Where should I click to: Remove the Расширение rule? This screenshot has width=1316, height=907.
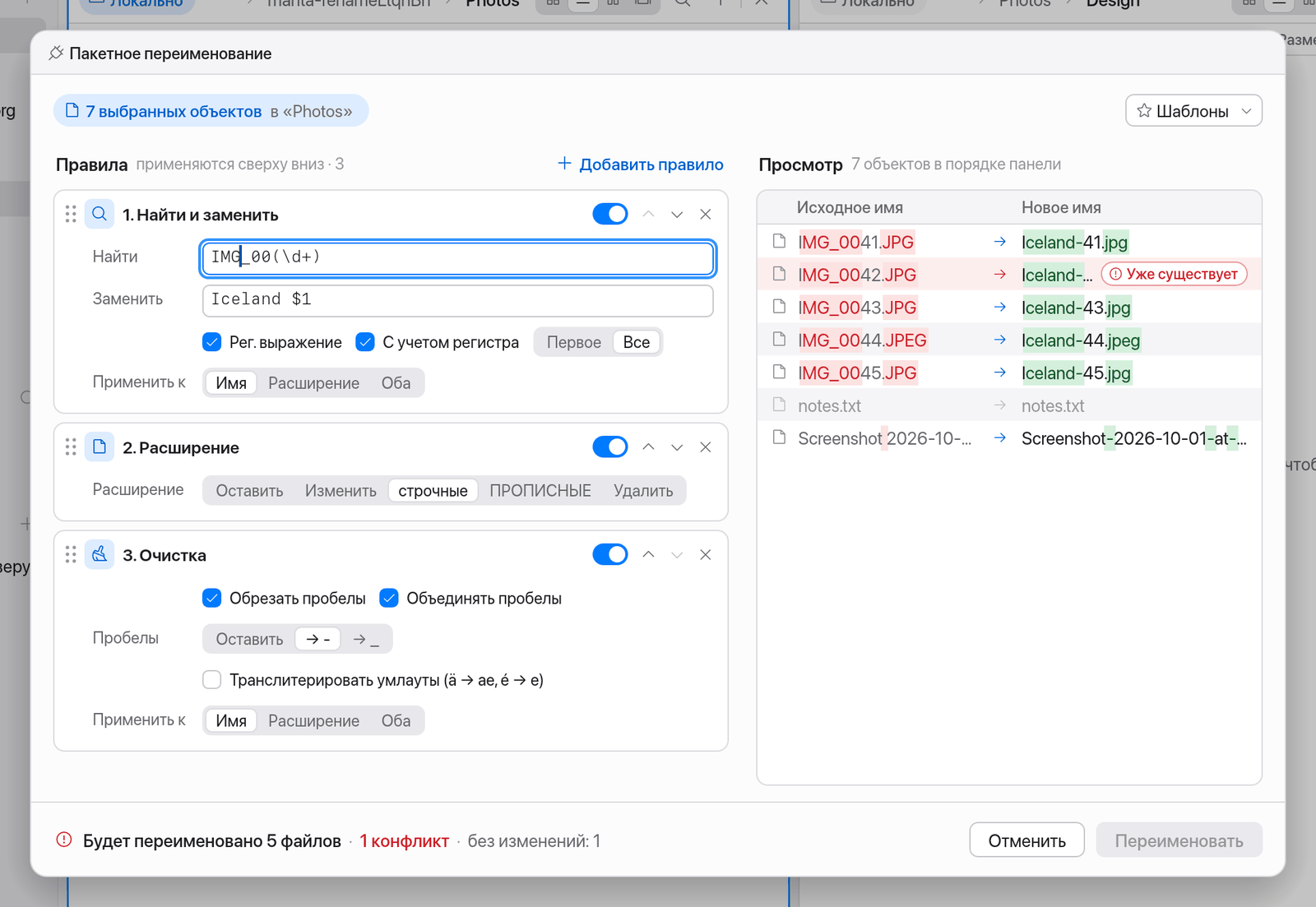click(x=706, y=447)
